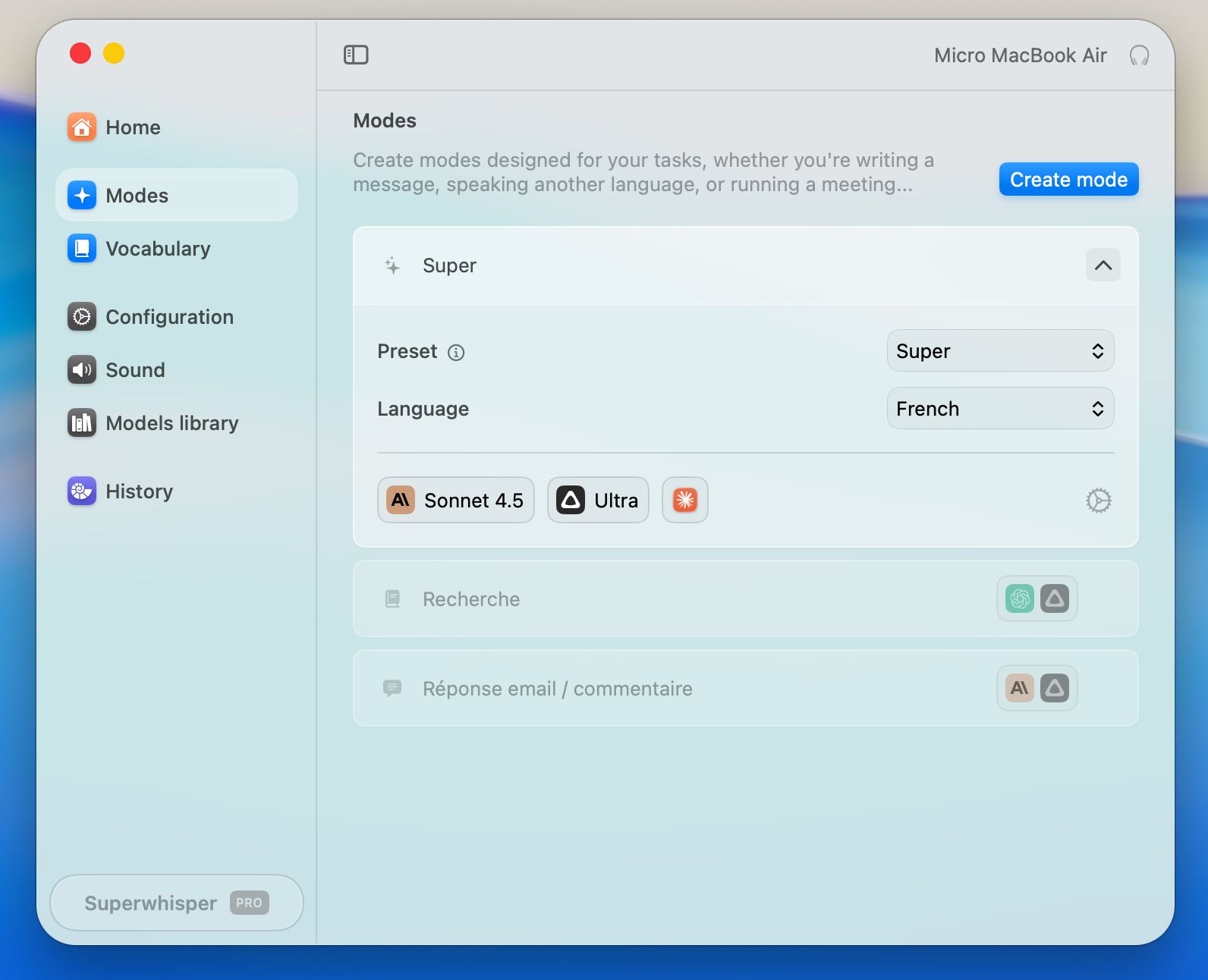
Task: Collapse the Super mode card
Action: point(1103,265)
